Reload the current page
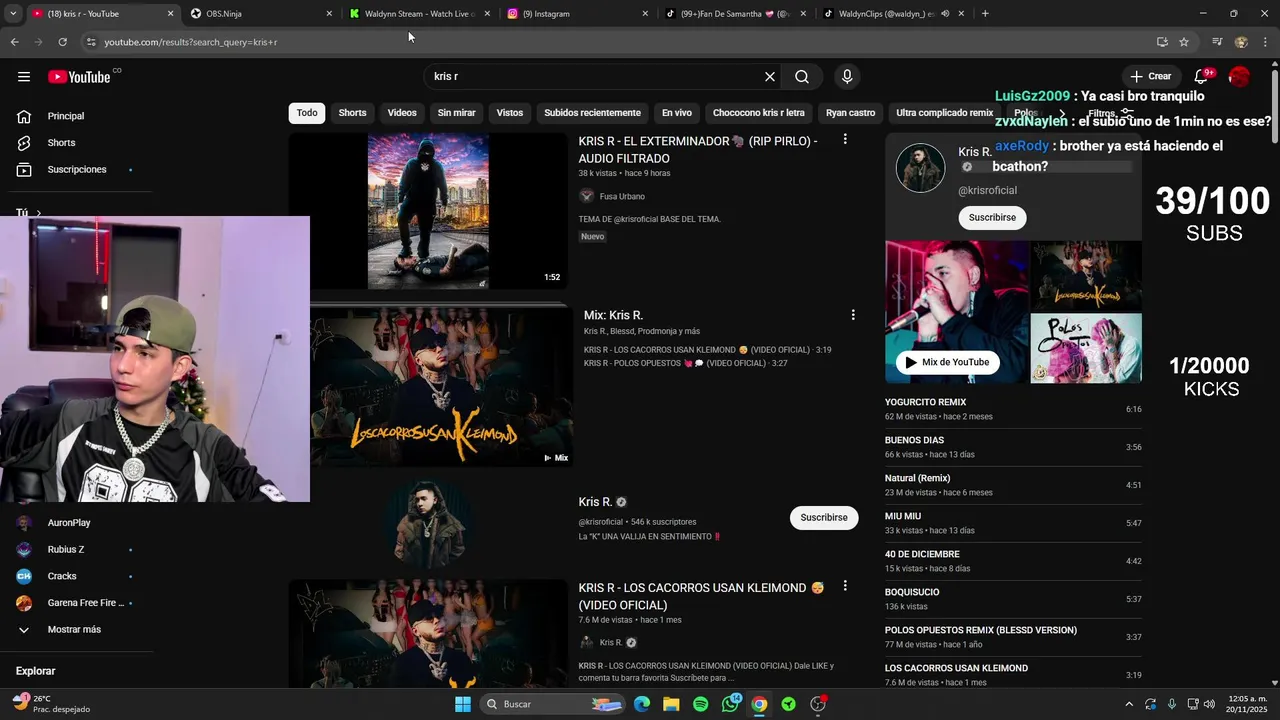This screenshot has width=1280, height=720. 62,42
